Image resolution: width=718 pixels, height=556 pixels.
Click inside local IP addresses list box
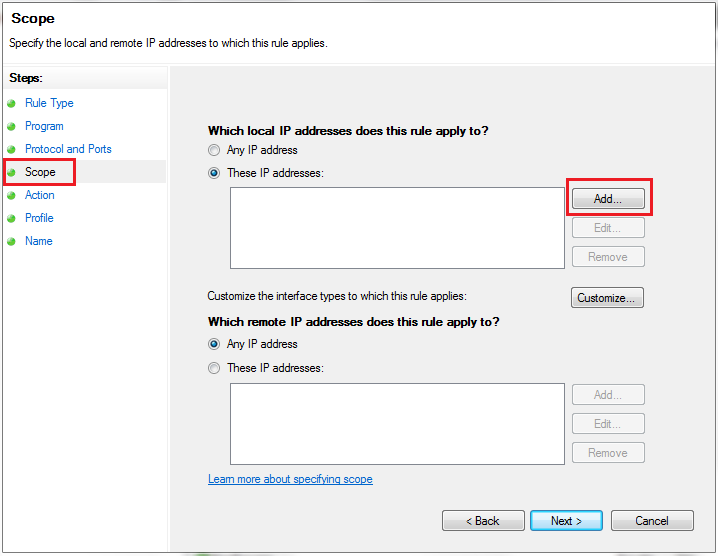[397, 228]
